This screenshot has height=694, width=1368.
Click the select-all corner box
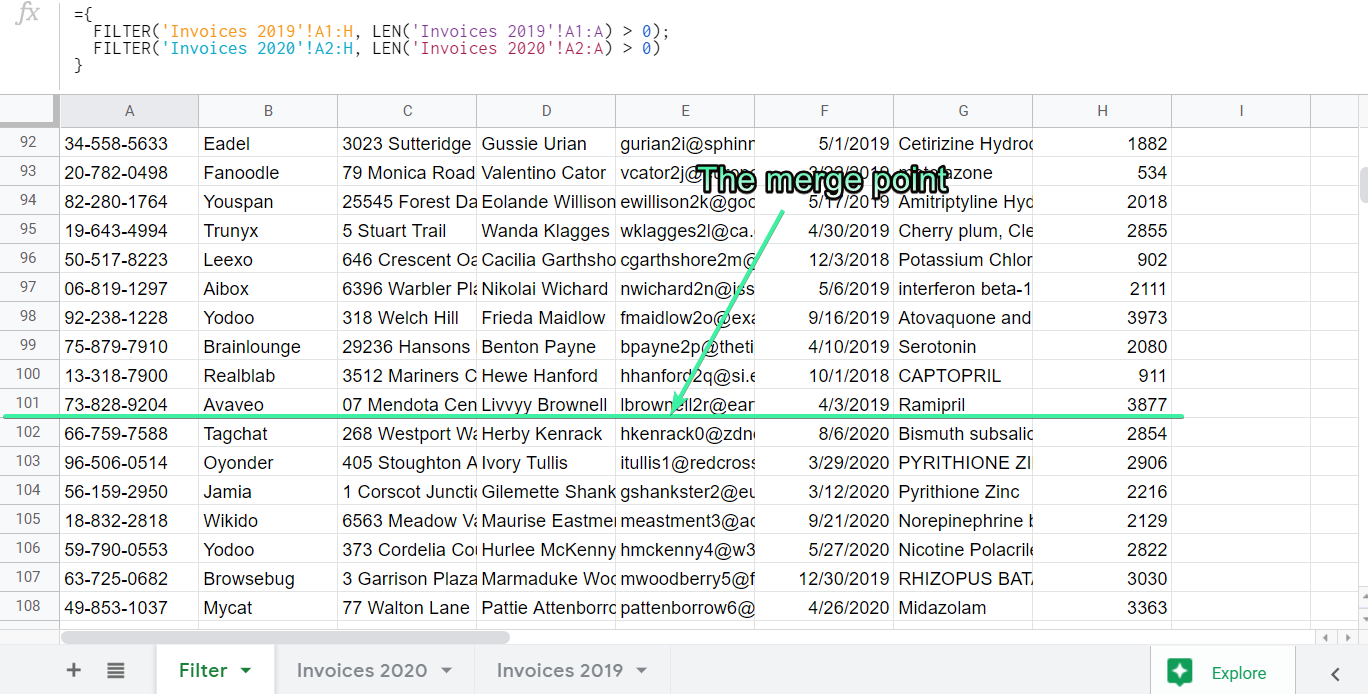(x=29, y=110)
